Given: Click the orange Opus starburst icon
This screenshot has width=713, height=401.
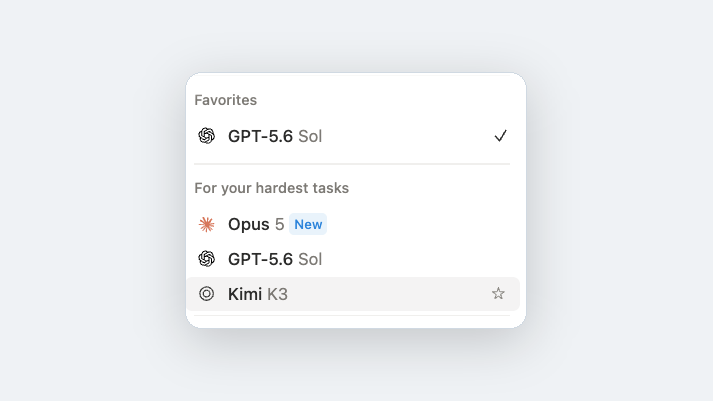Looking at the screenshot, I should pos(206,224).
